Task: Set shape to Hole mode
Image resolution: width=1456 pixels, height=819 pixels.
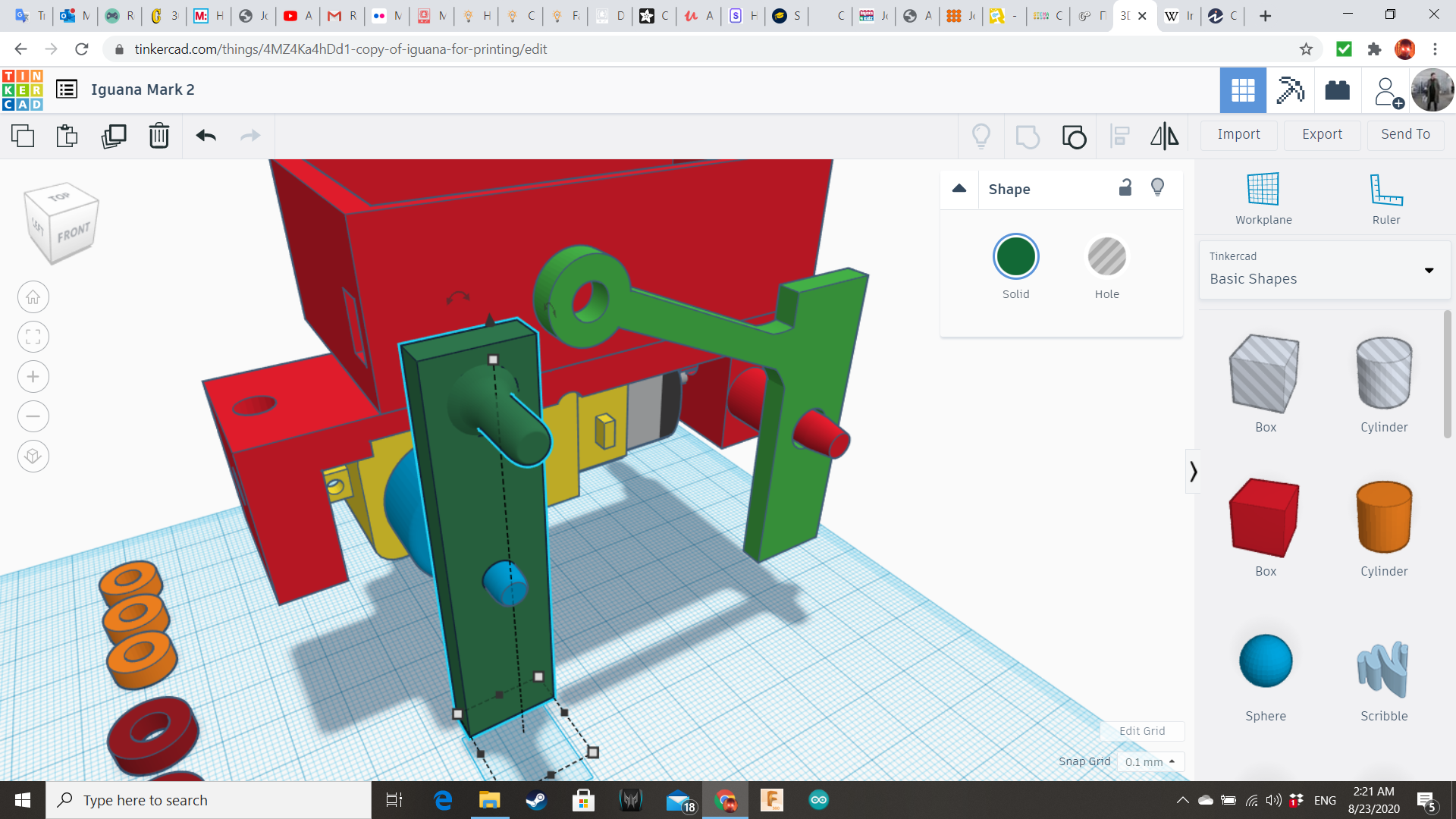Action: 1106,257
